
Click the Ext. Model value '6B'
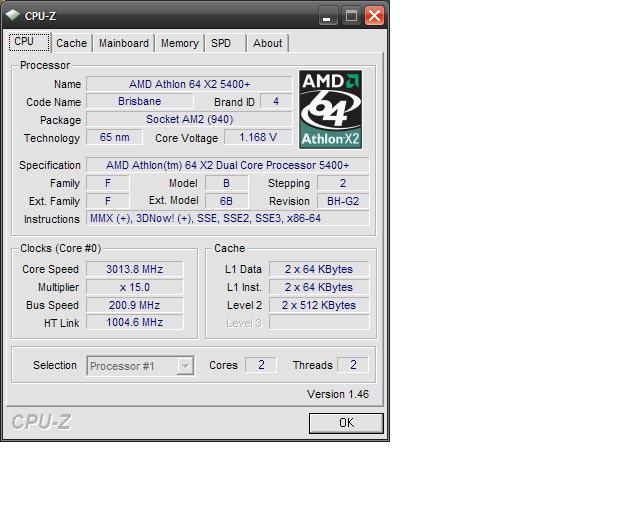227,201
